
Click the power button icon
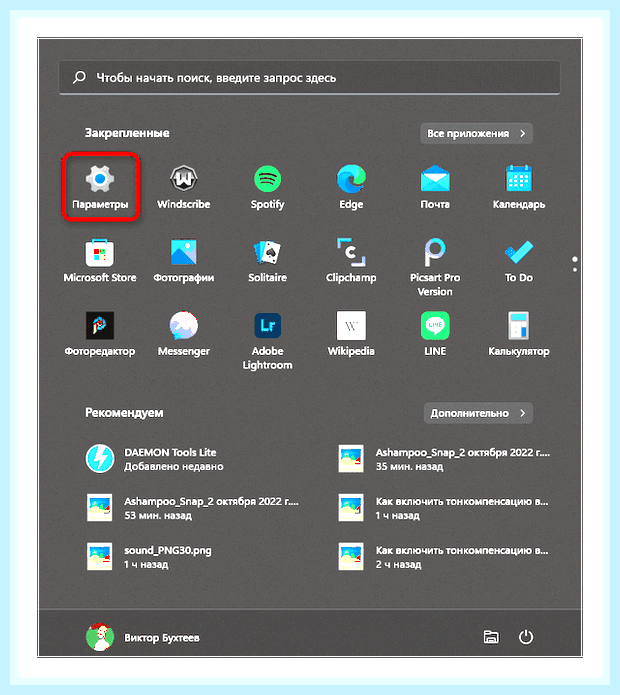(526, 637)
